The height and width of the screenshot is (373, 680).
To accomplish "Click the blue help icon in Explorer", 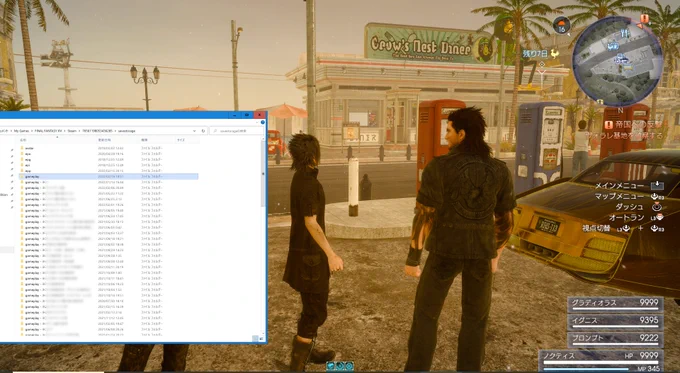I will [x=263, y=122].
